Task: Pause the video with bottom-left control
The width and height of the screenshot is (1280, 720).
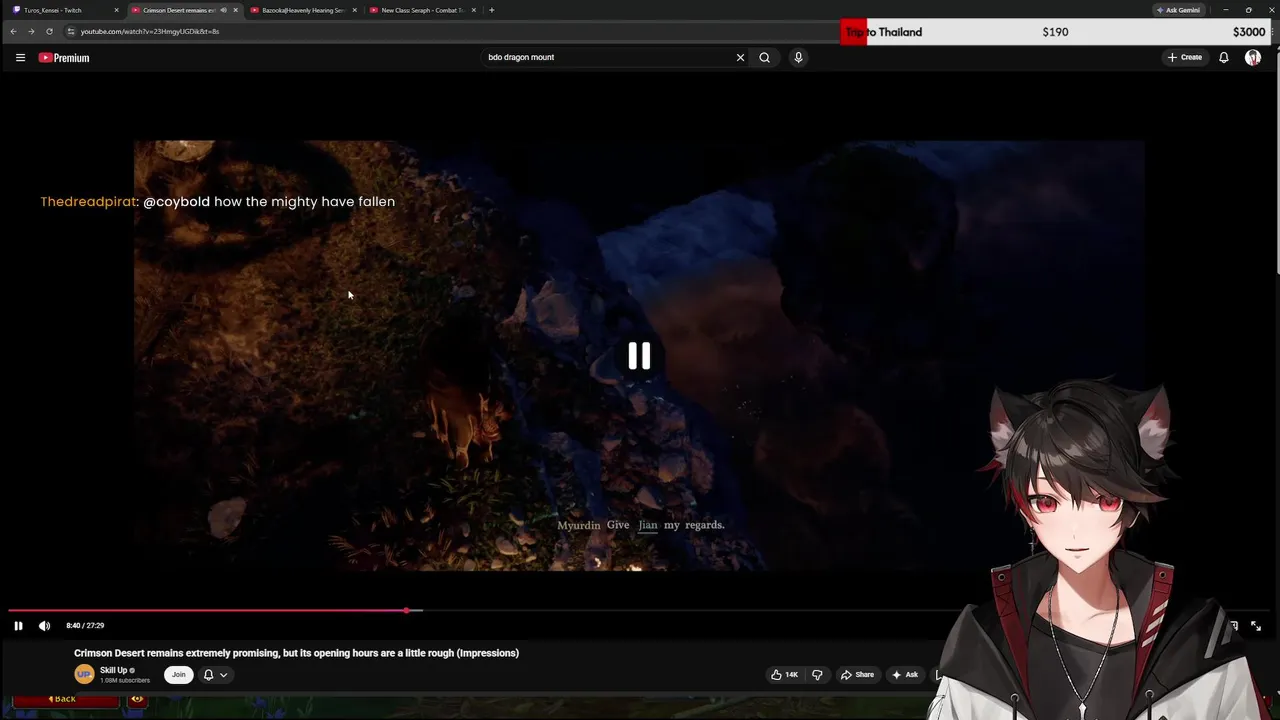Action: [18, 626]
